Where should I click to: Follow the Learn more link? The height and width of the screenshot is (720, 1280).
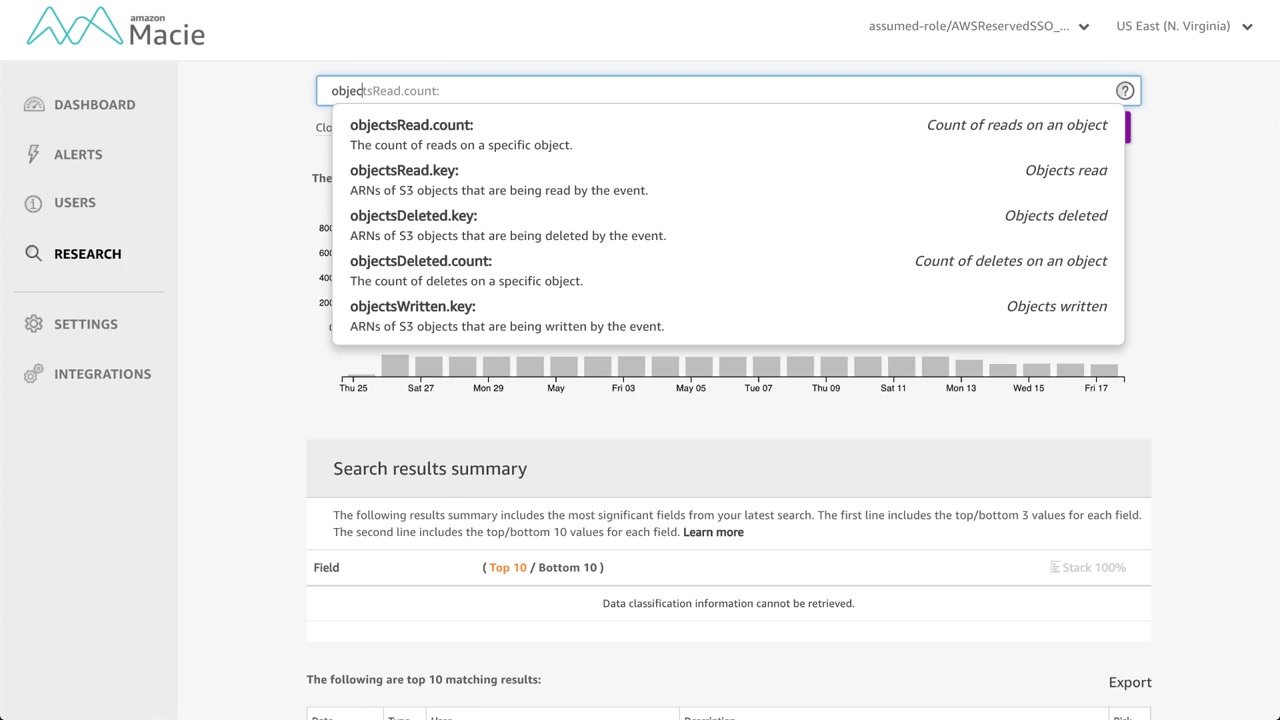click(x=713, y=533)
